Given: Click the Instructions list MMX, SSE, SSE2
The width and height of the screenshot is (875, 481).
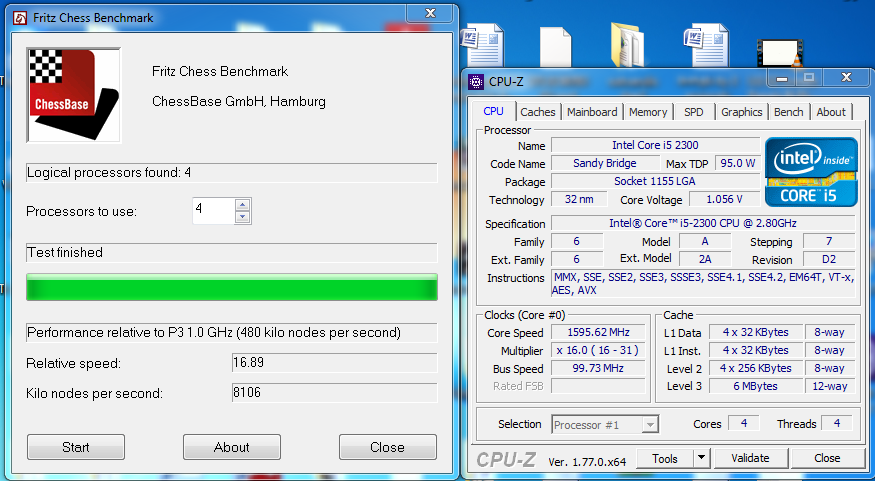Looking at the screenshot, I should pos(703,283).
